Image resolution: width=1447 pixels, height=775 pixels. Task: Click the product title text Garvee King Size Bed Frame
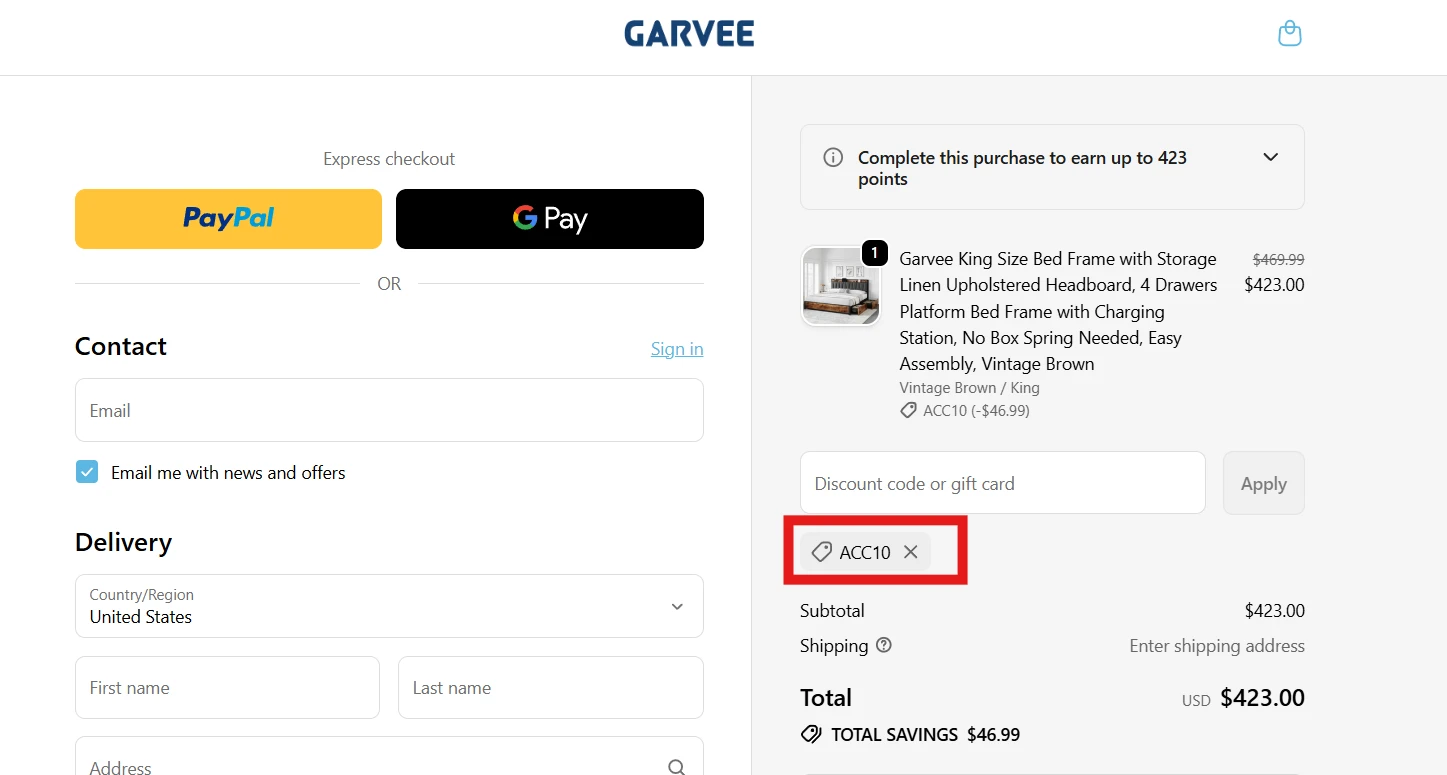1058,311
